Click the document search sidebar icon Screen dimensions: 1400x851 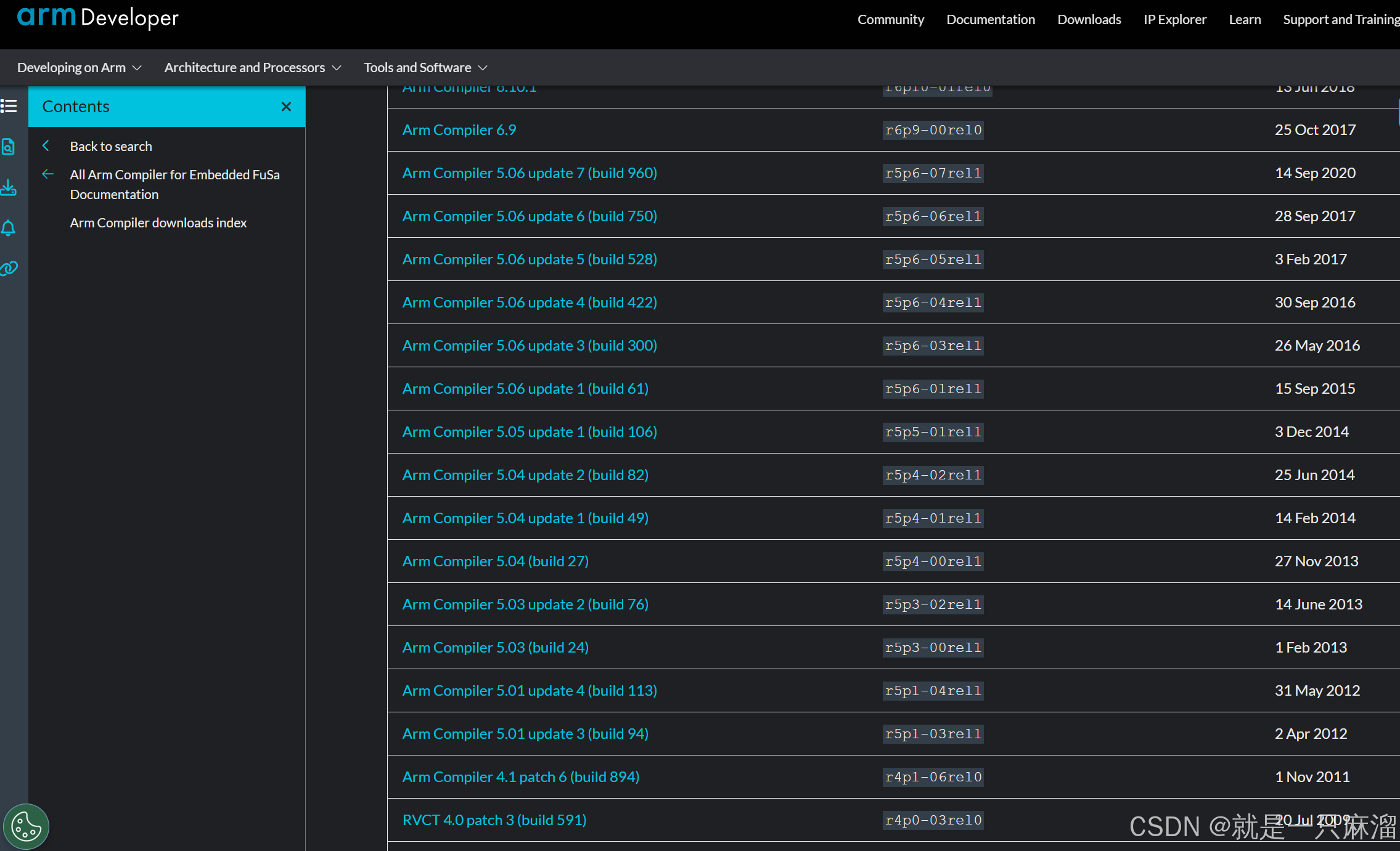pyautogui.click(x=9, y=147)
